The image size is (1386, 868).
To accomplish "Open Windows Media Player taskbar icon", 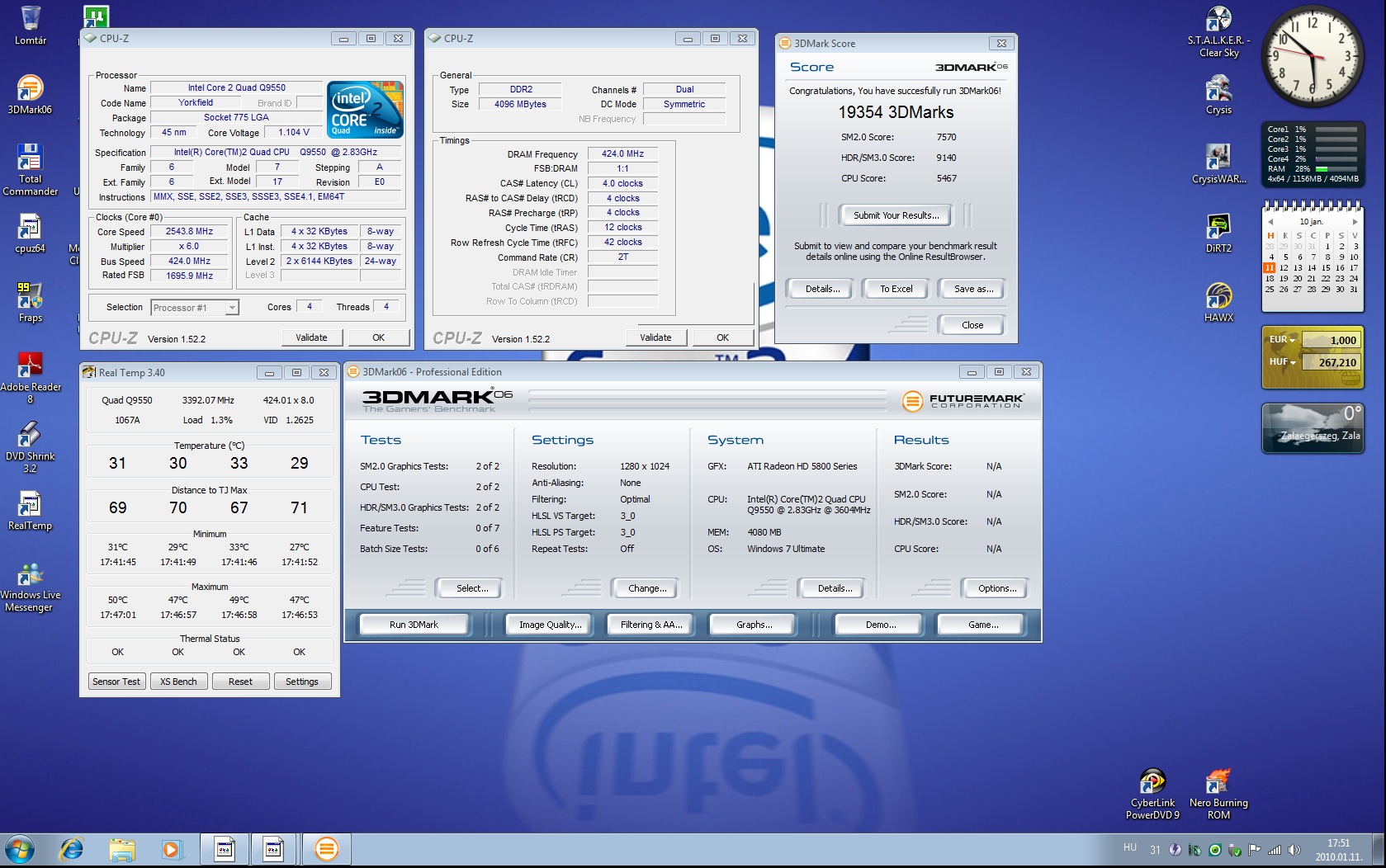I will pos(171,849).
